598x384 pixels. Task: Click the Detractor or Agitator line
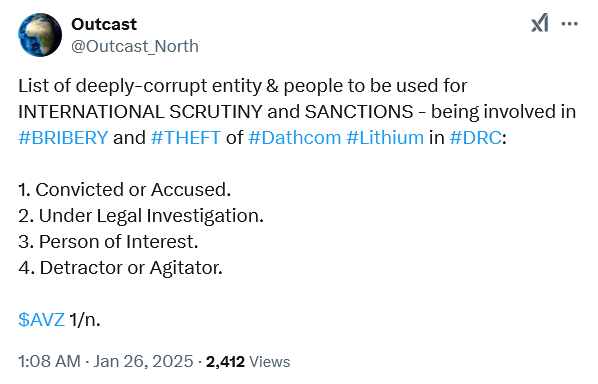(x=120, y=267)
